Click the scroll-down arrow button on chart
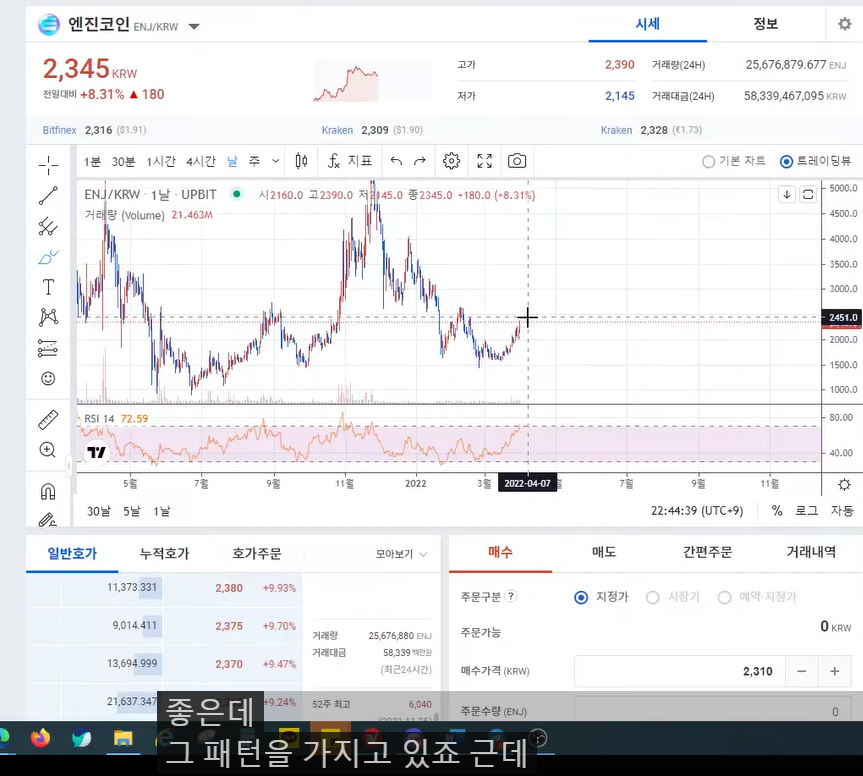The height and width of the screenshot is (776, 863). [x=787, y=194]
